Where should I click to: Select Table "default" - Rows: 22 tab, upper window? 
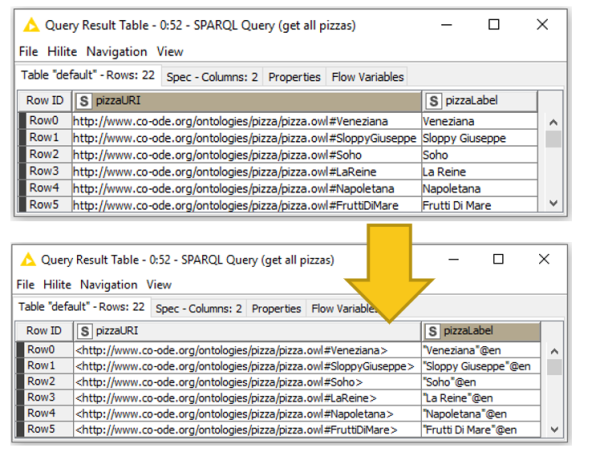(x=88, y=75)
